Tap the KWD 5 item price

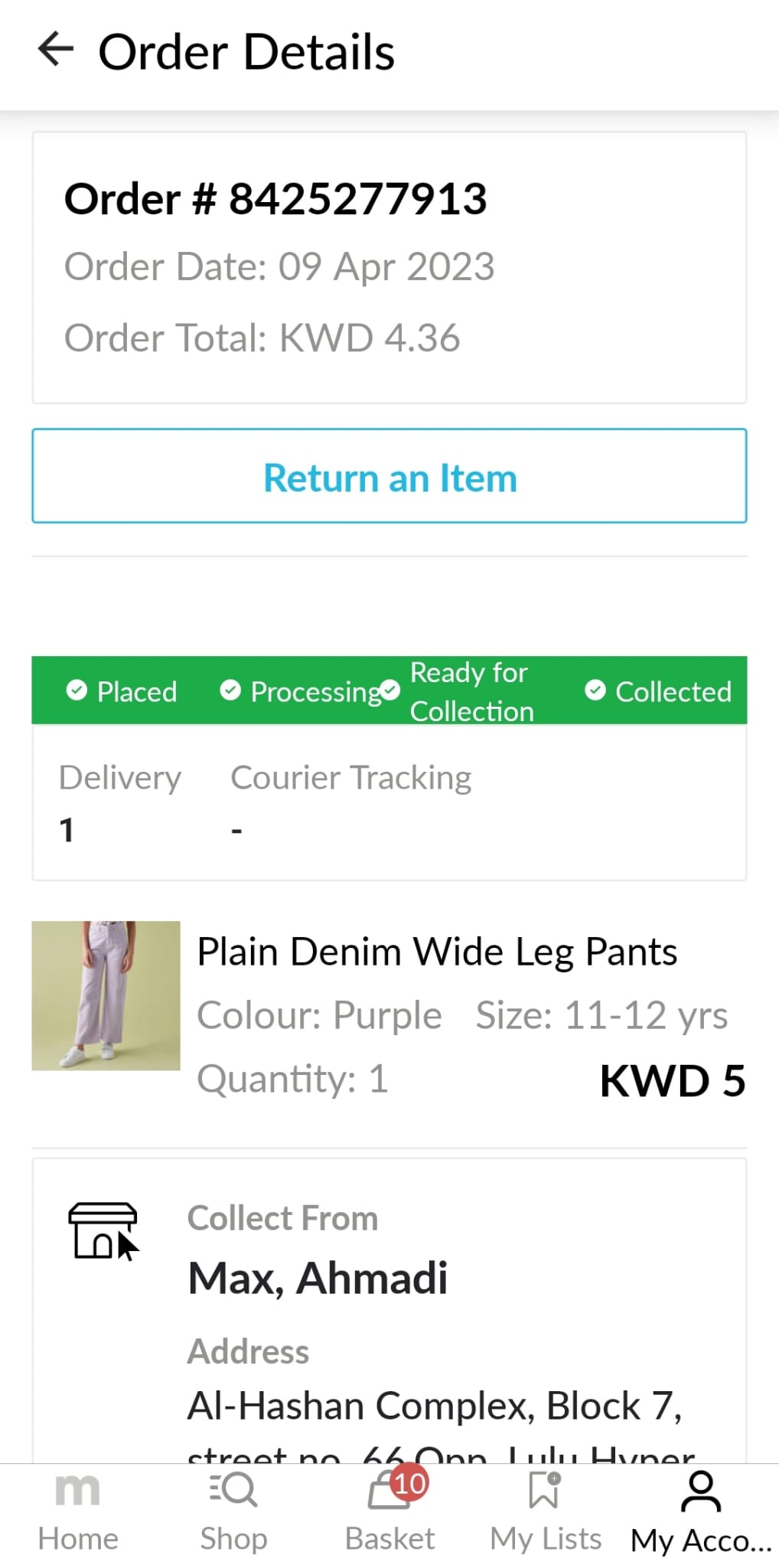click(673, 1080)
